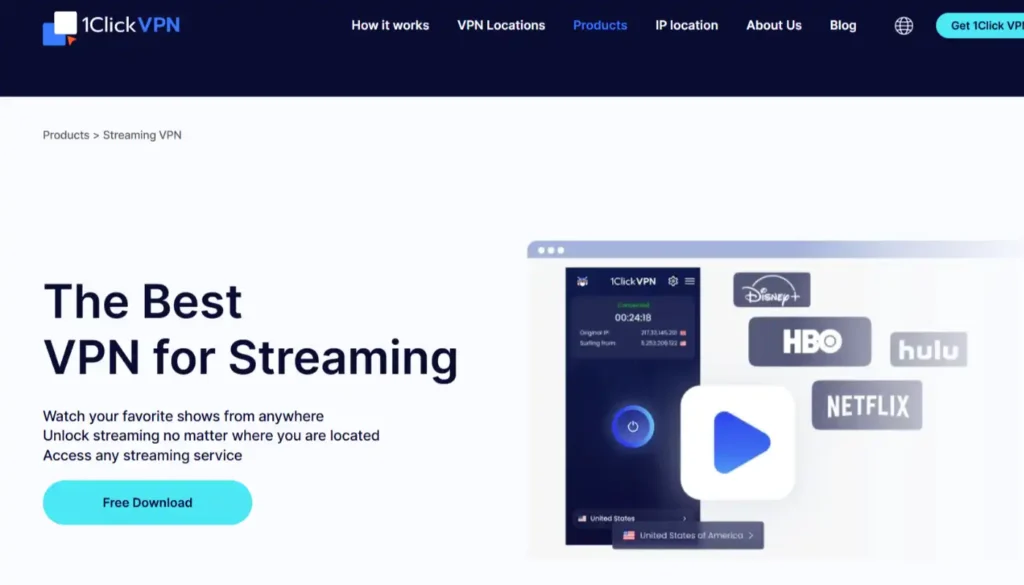Open the VPN app settings gear icon
Screen dimensions: 1024x585
coord(673,282)
